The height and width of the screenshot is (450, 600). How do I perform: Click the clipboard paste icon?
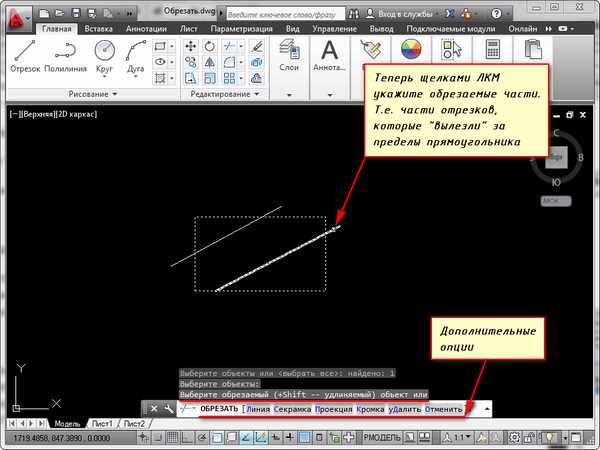tap(533, 49)
